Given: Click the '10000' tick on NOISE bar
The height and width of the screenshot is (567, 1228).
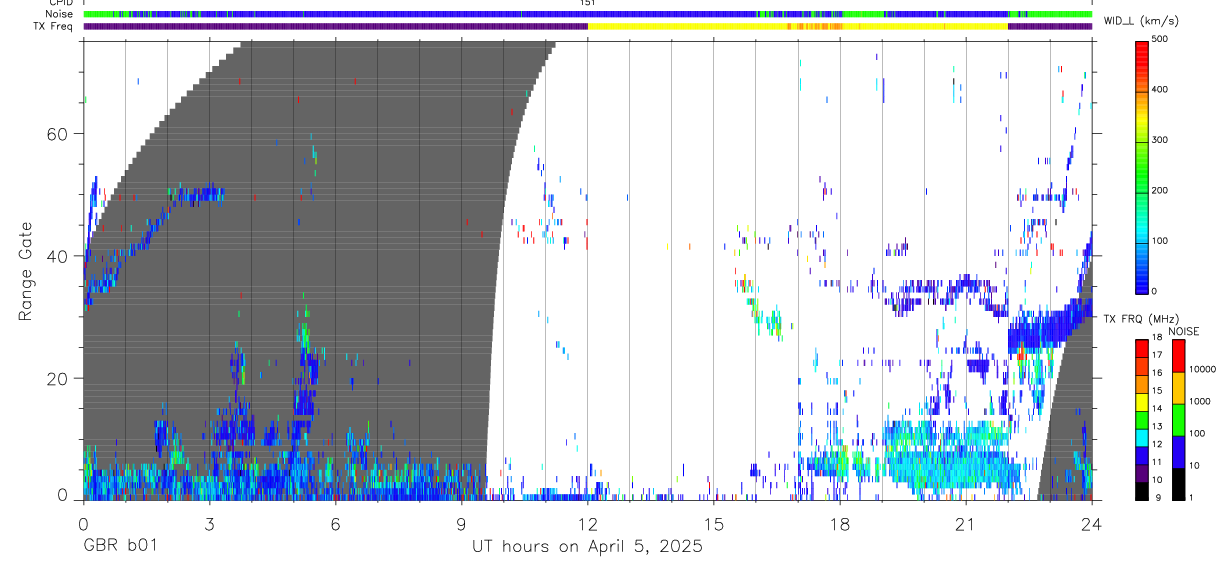Looking at the screenshot, I should pyautogui.click(x=1203, y=369).
